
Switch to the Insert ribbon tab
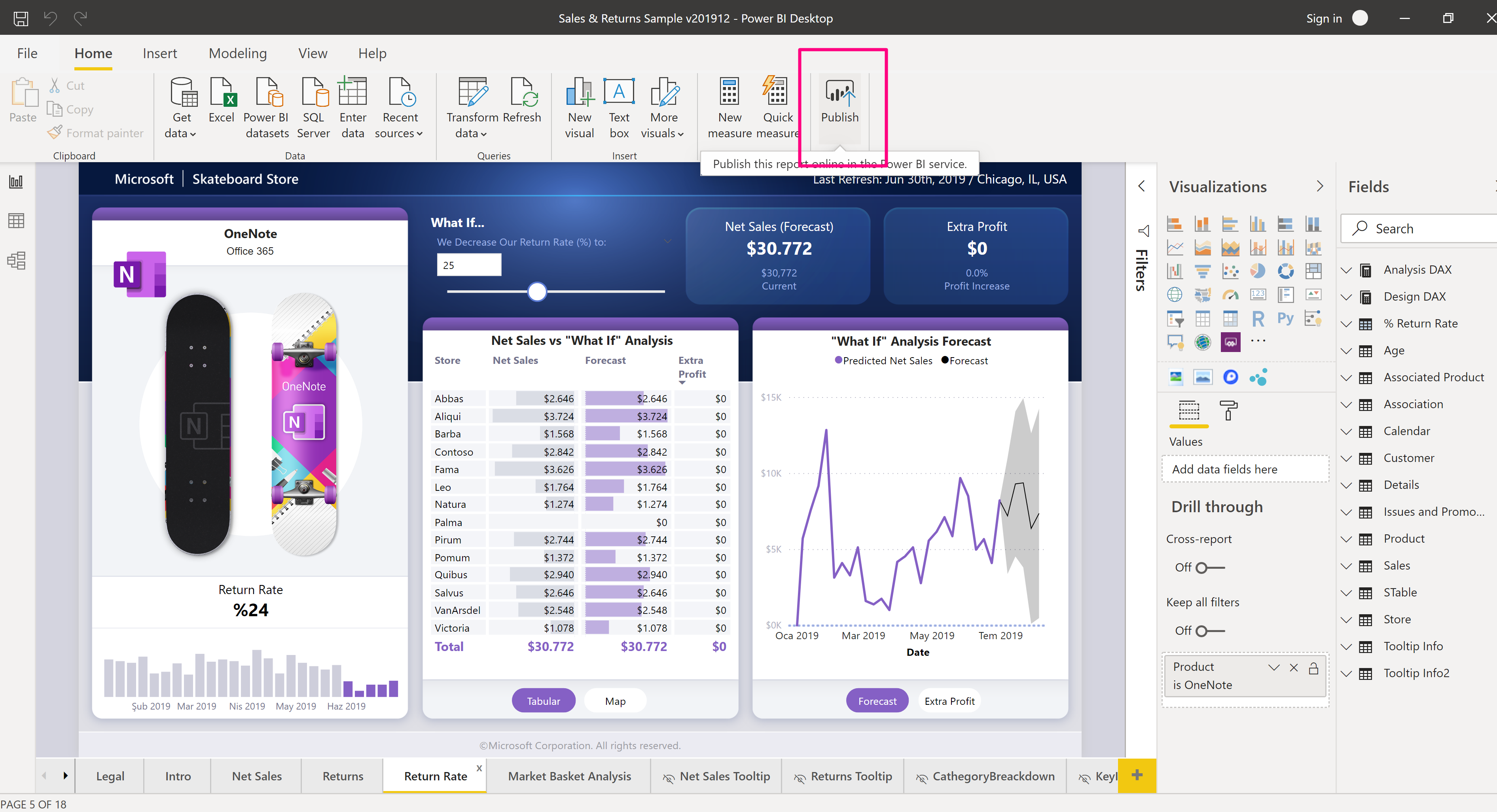click(x=160, y=53)
